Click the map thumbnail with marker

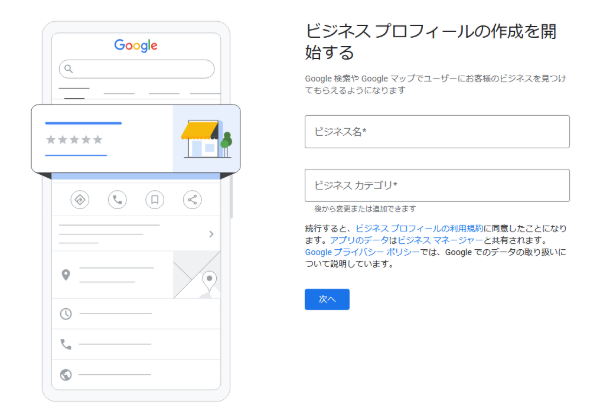[x=197, y=275]
